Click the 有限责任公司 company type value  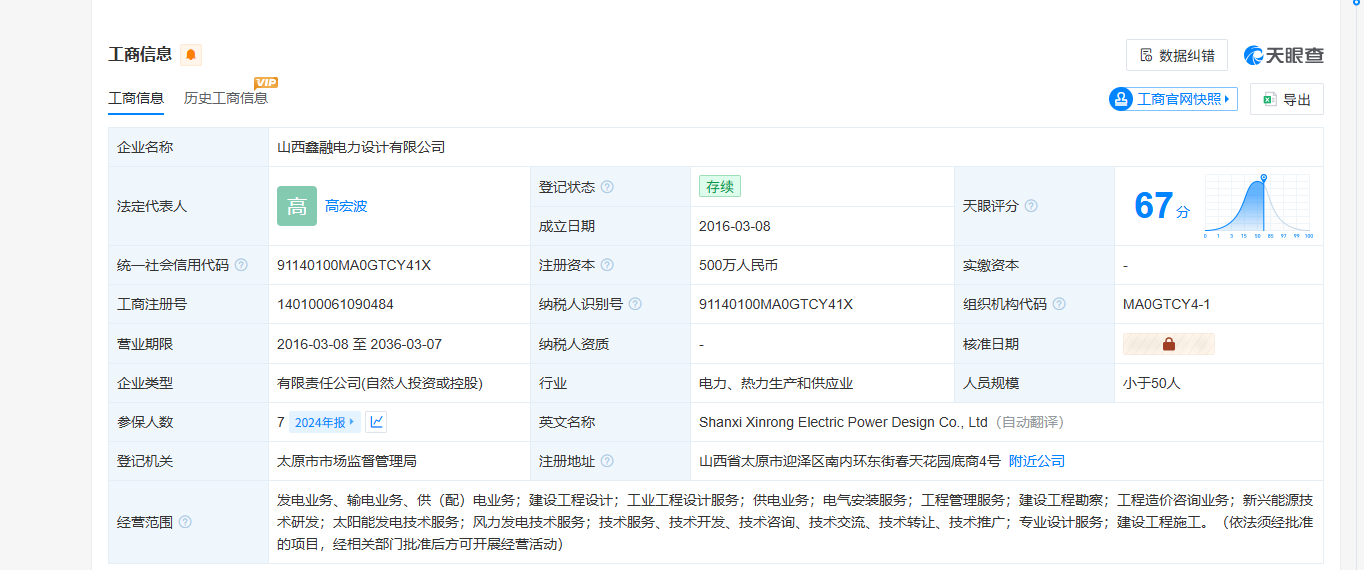point(380,383)
